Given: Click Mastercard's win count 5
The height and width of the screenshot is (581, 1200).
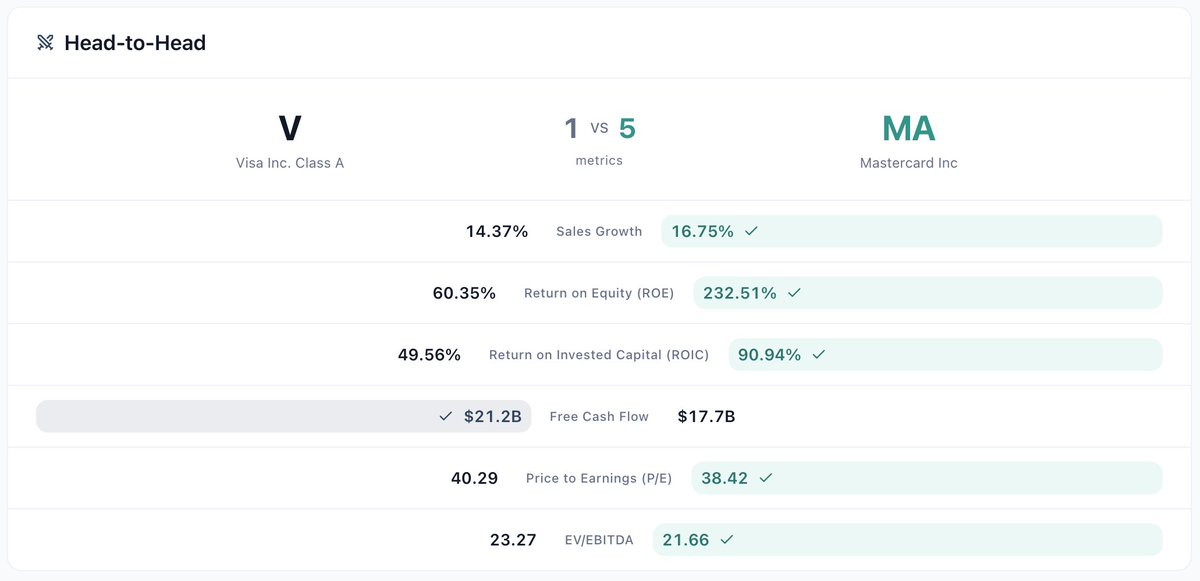Looking at the screenshot, I should pyautogui.click(x=627, y=128).
